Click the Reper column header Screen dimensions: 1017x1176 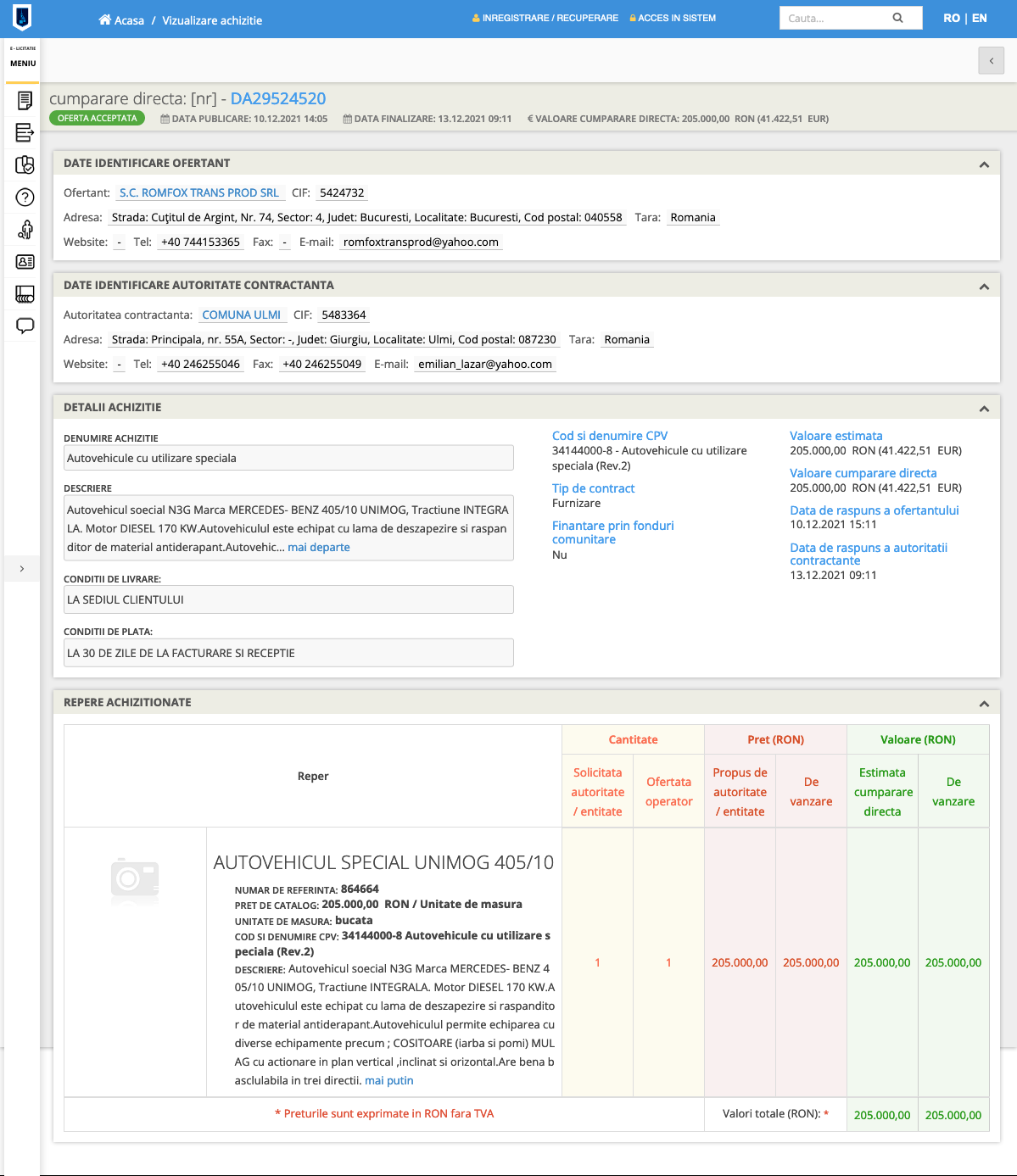313,776
